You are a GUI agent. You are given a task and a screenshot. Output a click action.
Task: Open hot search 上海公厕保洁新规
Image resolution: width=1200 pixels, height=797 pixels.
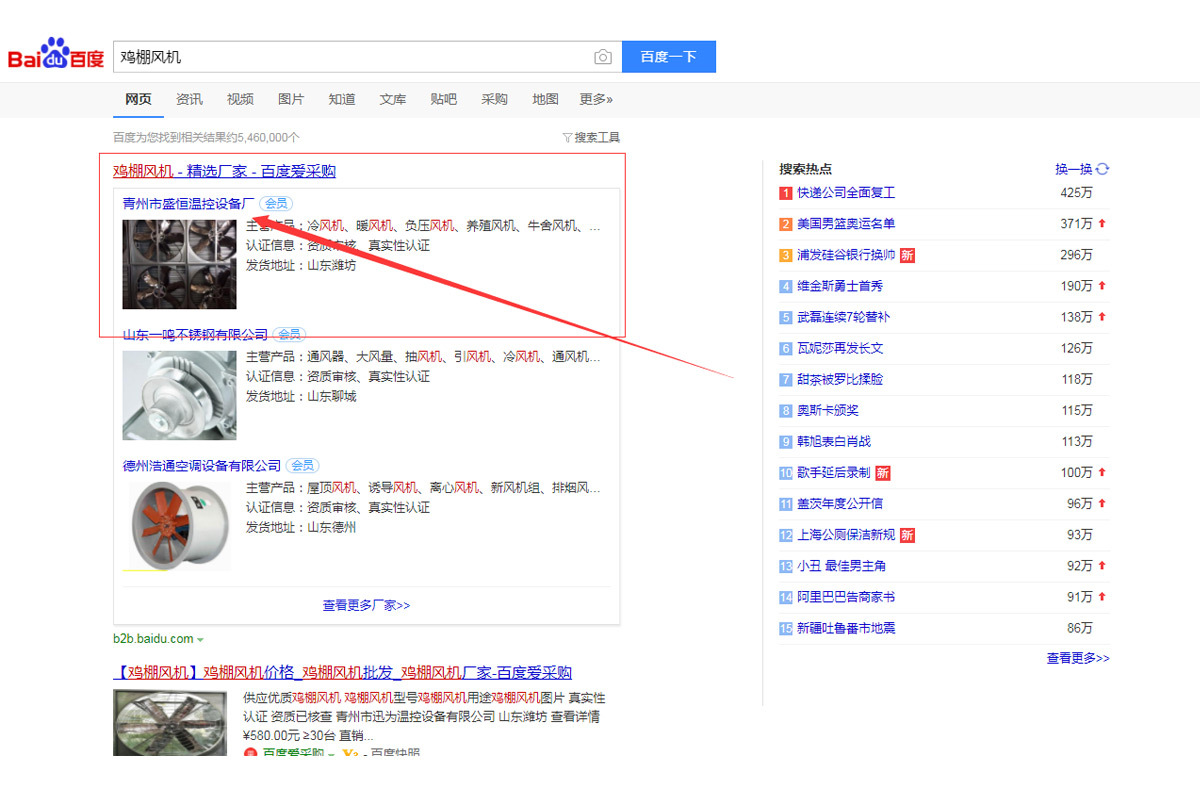point(846,535)
